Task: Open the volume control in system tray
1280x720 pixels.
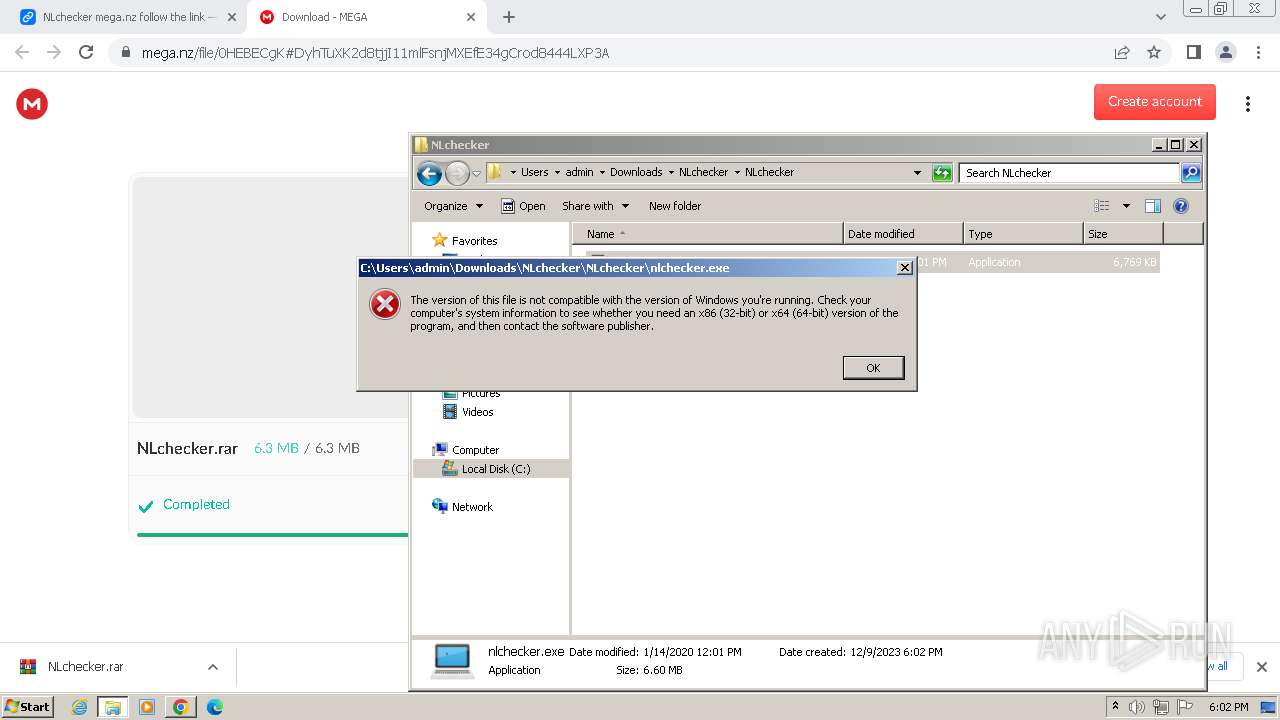Action: 1137,707
